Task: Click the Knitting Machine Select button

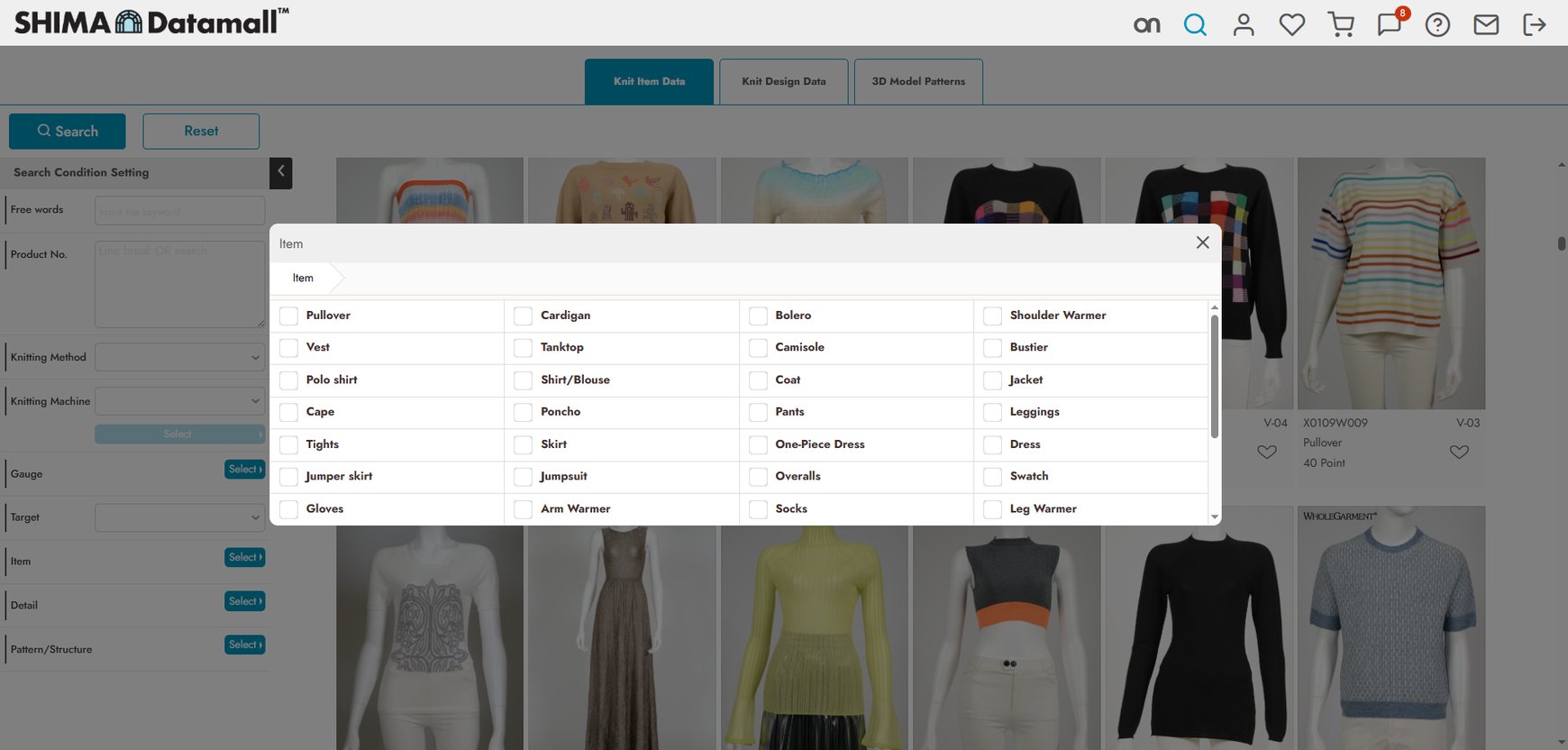Action: [x=180, y=434]
